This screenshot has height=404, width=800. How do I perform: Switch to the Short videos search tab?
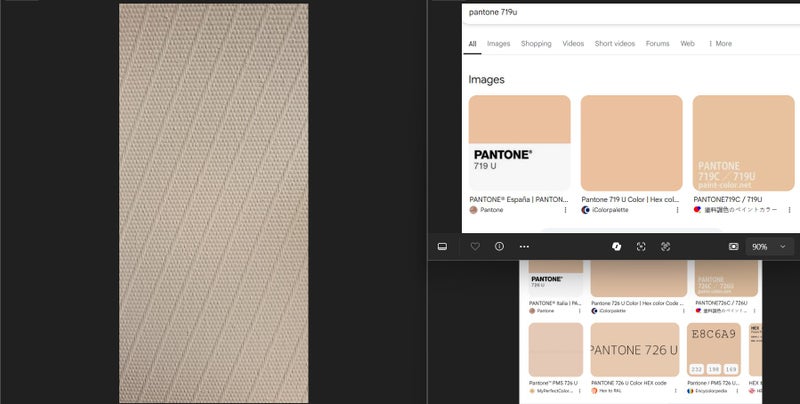pyautogui.click(x=615, y=44)
